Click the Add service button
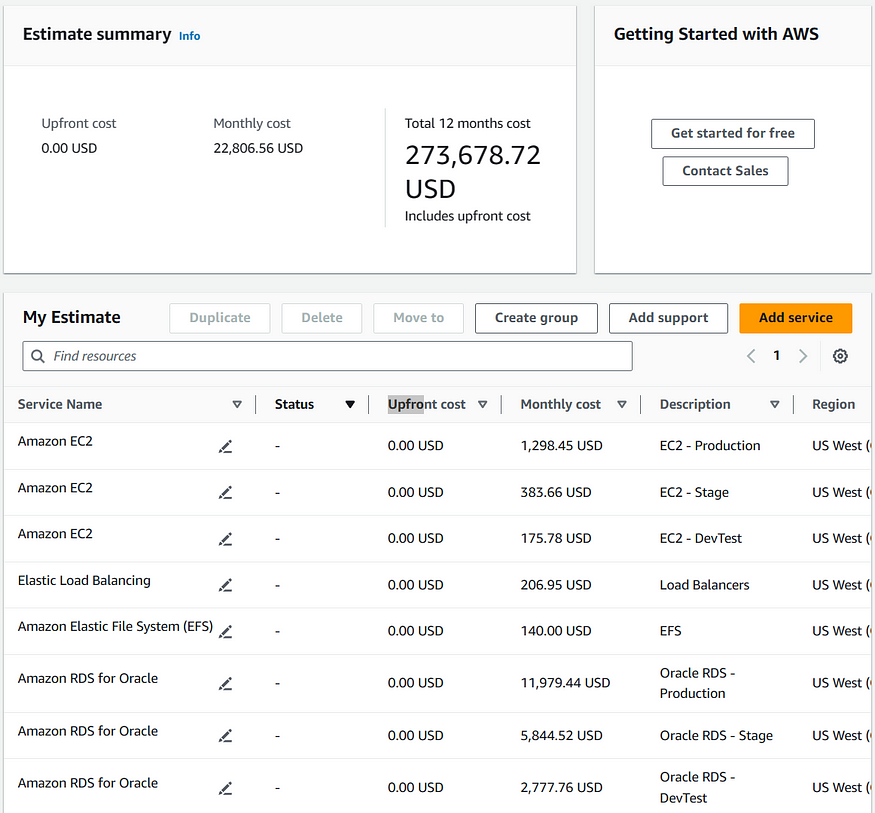The height and width of the screenshot is (813, 875). (795, 318)
